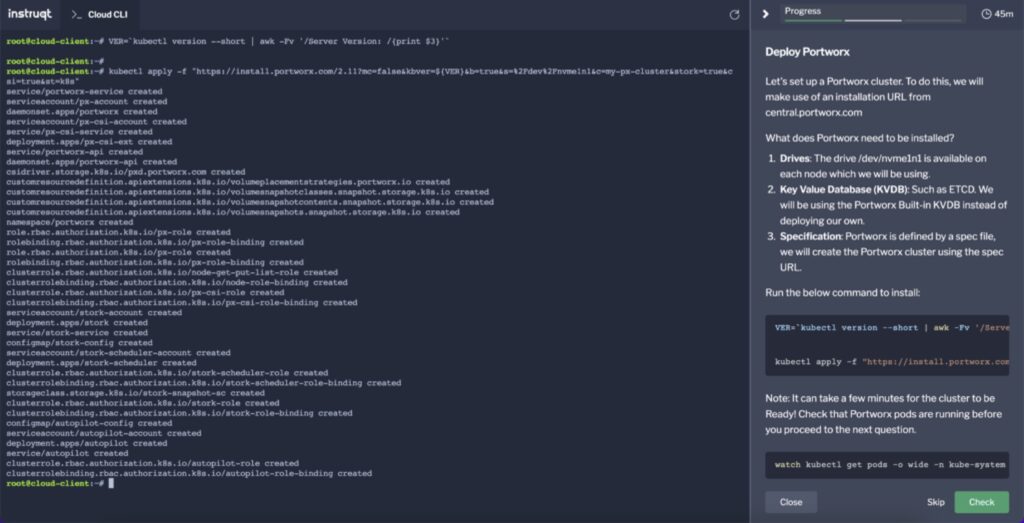Viewport: 1024px width, 523px height.
Task: Collapse the instructions panel with the chevron
Action: (x=765, y=14)
